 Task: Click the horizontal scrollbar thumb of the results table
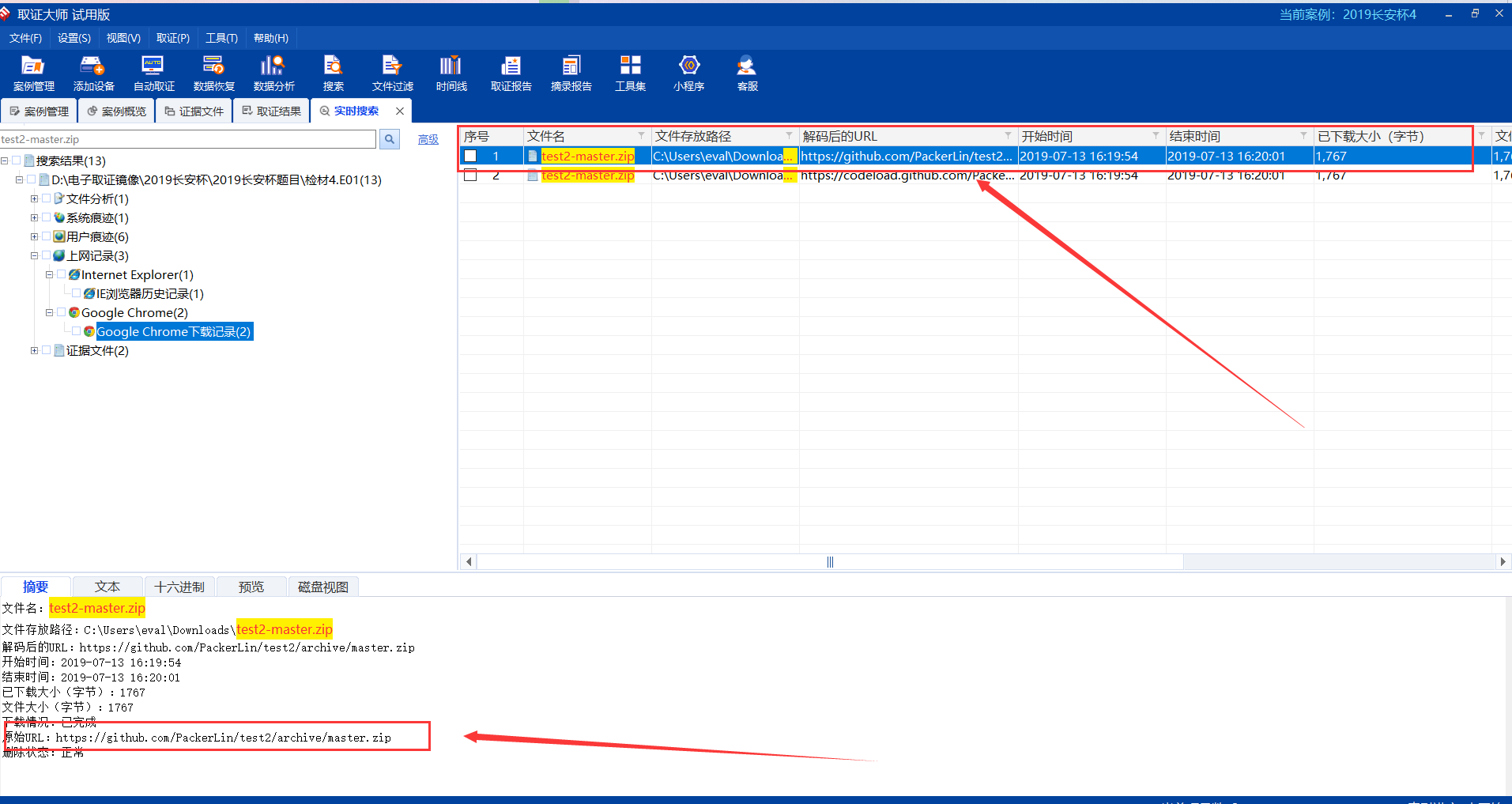pyautogui.click(x=830, y=562)
